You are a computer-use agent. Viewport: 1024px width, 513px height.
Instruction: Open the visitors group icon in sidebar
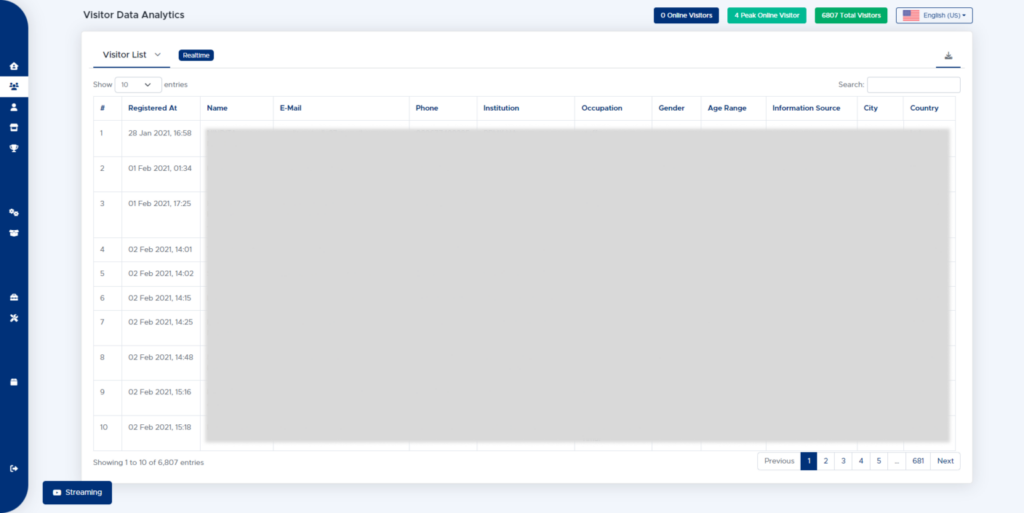pos(14,87)
